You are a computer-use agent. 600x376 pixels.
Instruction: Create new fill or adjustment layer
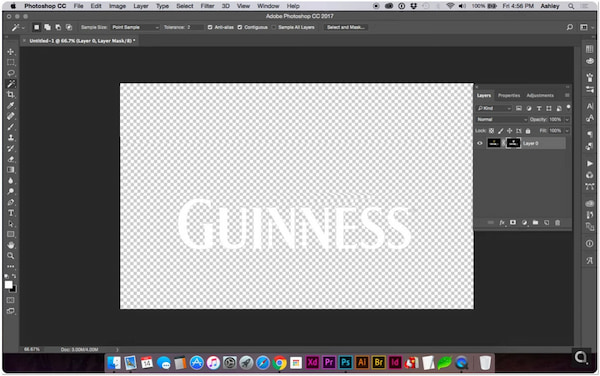[x=524, y=223]
